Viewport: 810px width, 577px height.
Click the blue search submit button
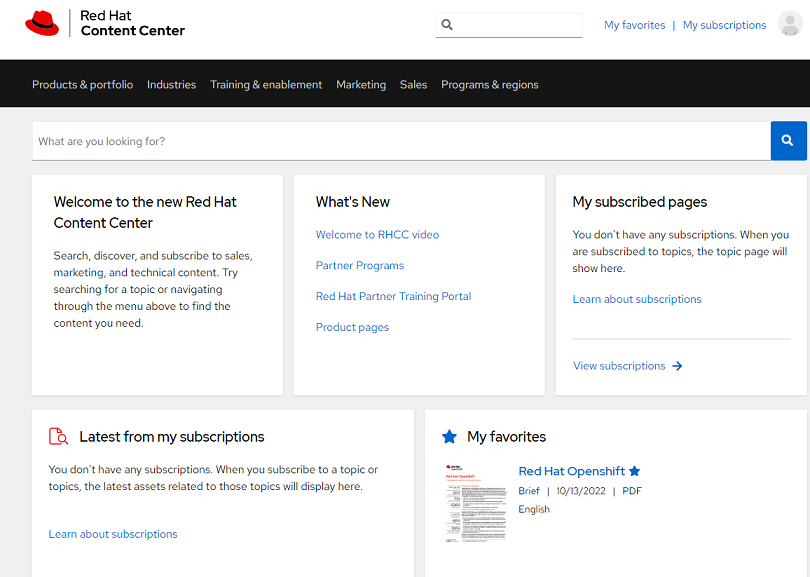coord(788,141)
